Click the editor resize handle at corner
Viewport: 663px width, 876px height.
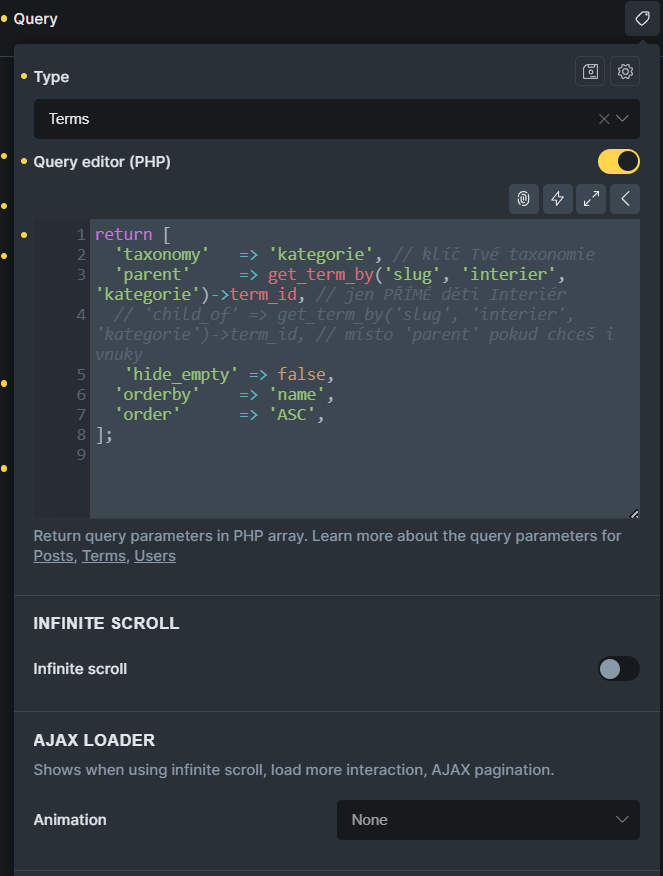[x=634, y=514]
